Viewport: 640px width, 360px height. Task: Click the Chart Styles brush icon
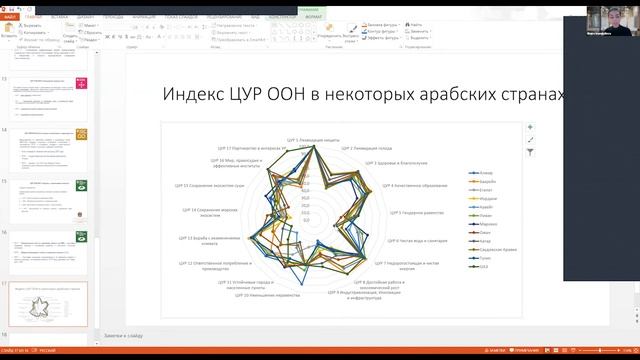pos(530,140)
